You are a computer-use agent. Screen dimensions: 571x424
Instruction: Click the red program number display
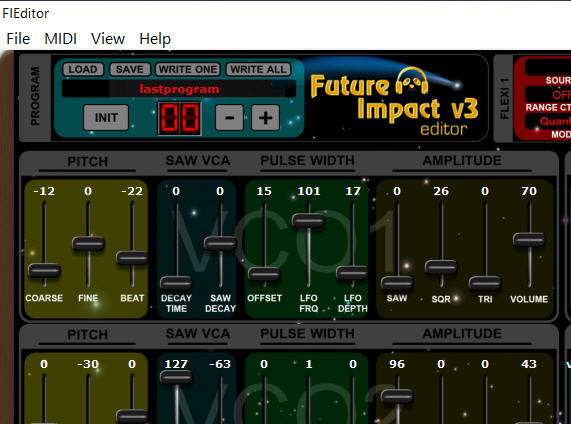(x=179, y=118)
